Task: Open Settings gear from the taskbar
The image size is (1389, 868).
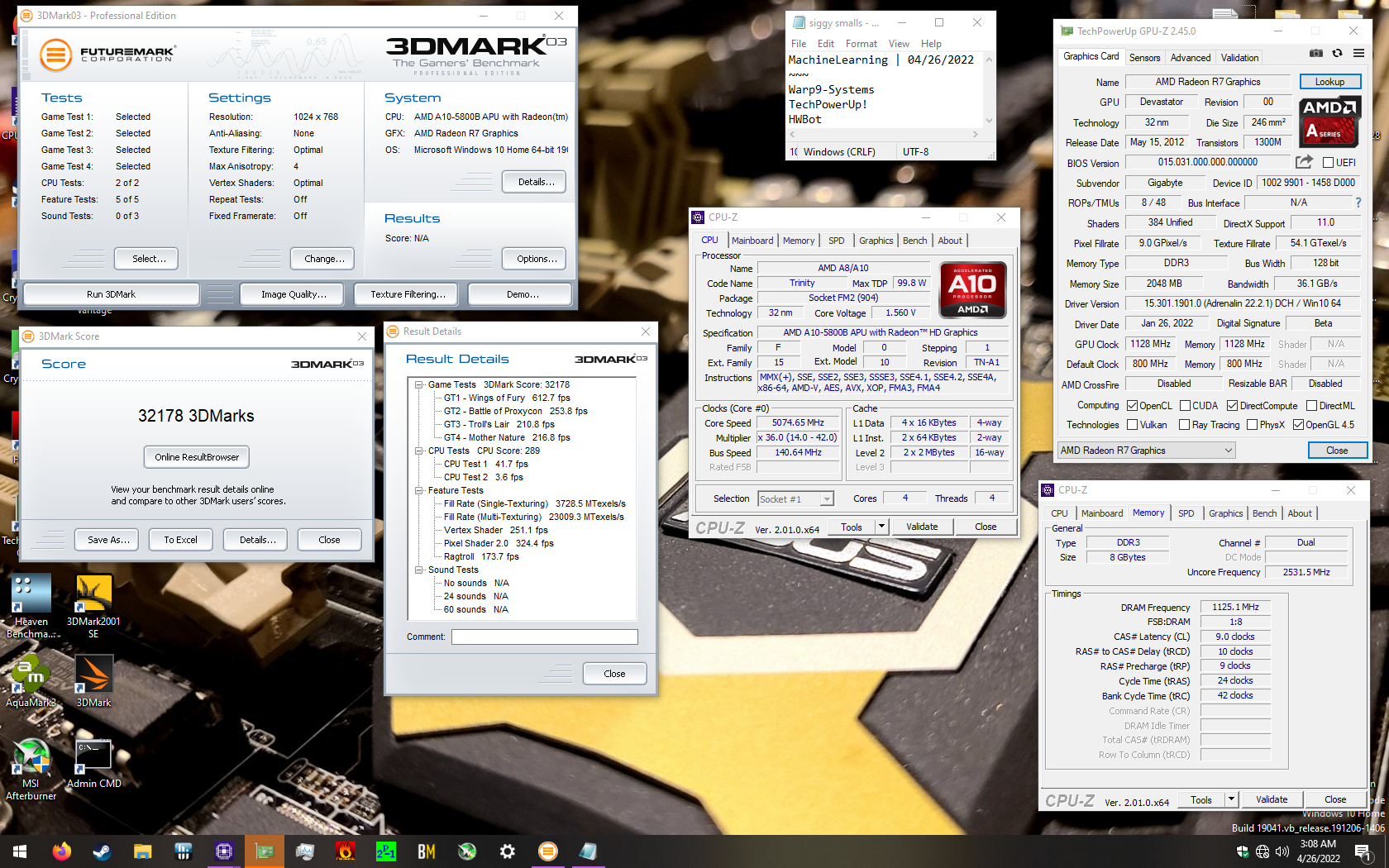Action: pyautogui.click(x=507, y=851)
